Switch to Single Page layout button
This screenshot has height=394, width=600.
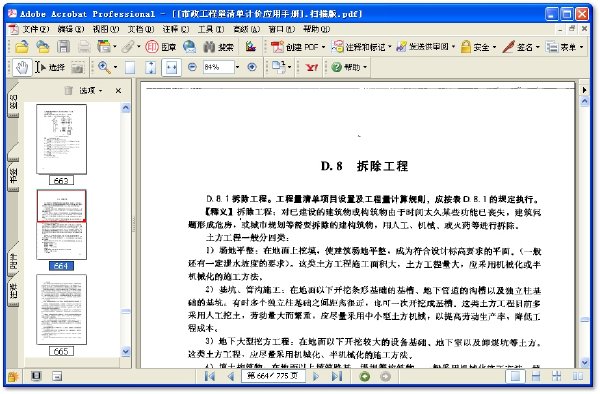(x=515, y=376)
